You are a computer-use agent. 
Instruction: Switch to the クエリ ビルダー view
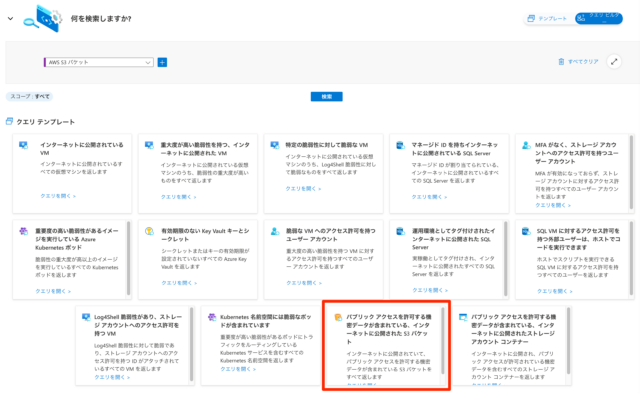point(598,18)
